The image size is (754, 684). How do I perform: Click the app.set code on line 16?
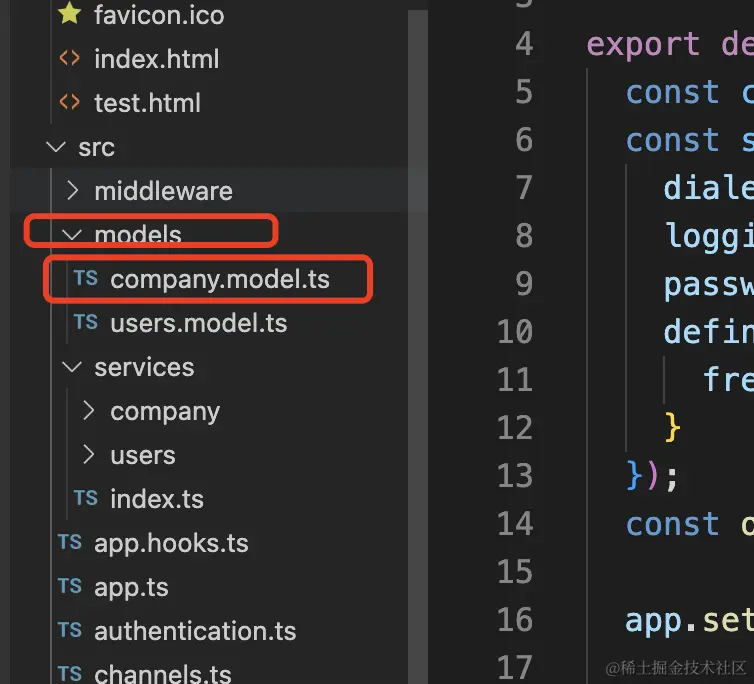(x=690, y=621)
